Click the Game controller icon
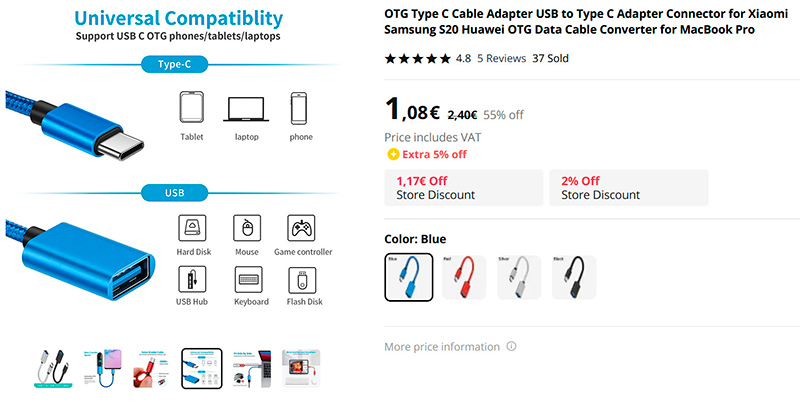 [x=301, y=227]
